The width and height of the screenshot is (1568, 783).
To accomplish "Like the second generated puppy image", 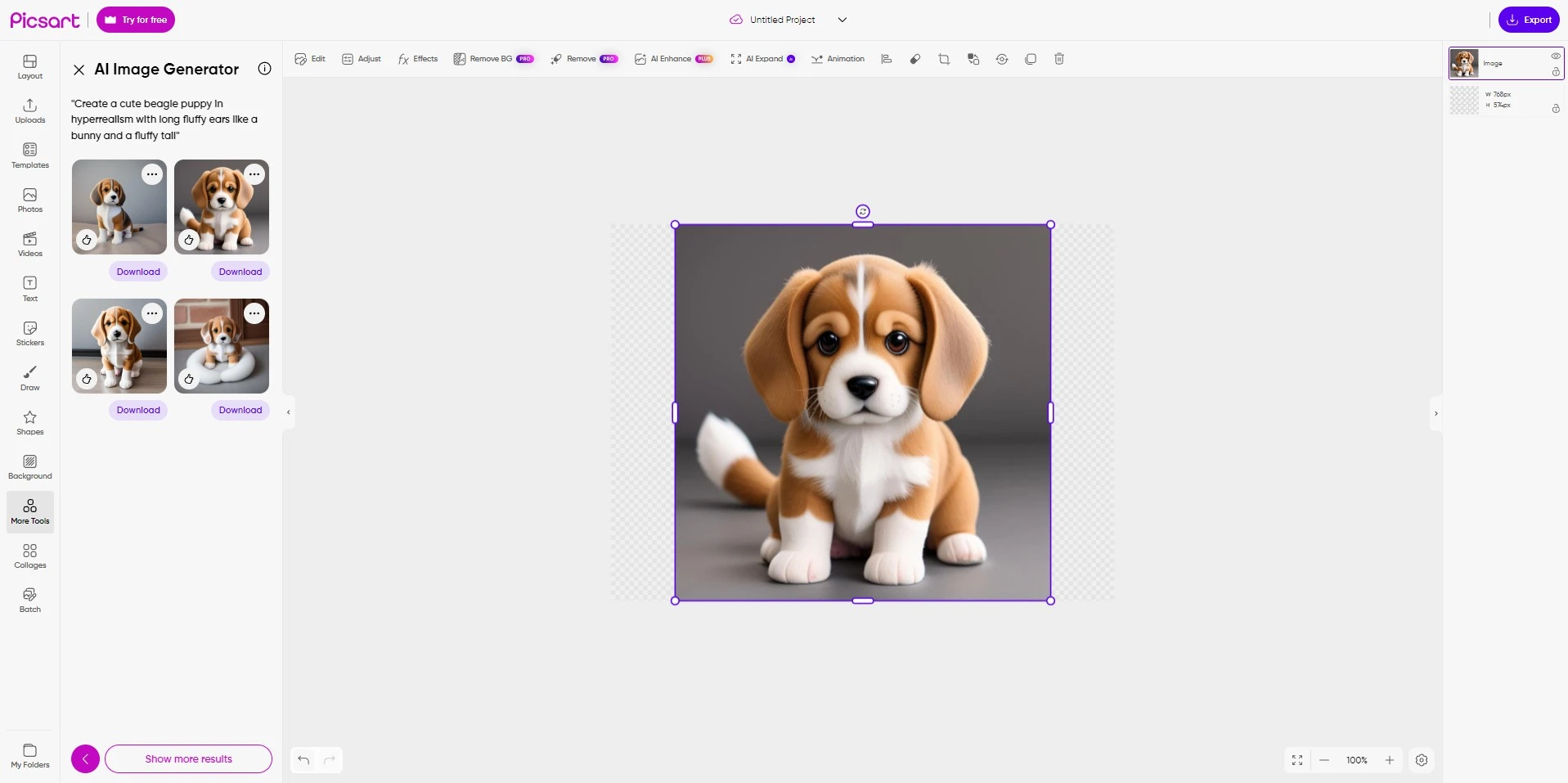I will click(189, 240).
